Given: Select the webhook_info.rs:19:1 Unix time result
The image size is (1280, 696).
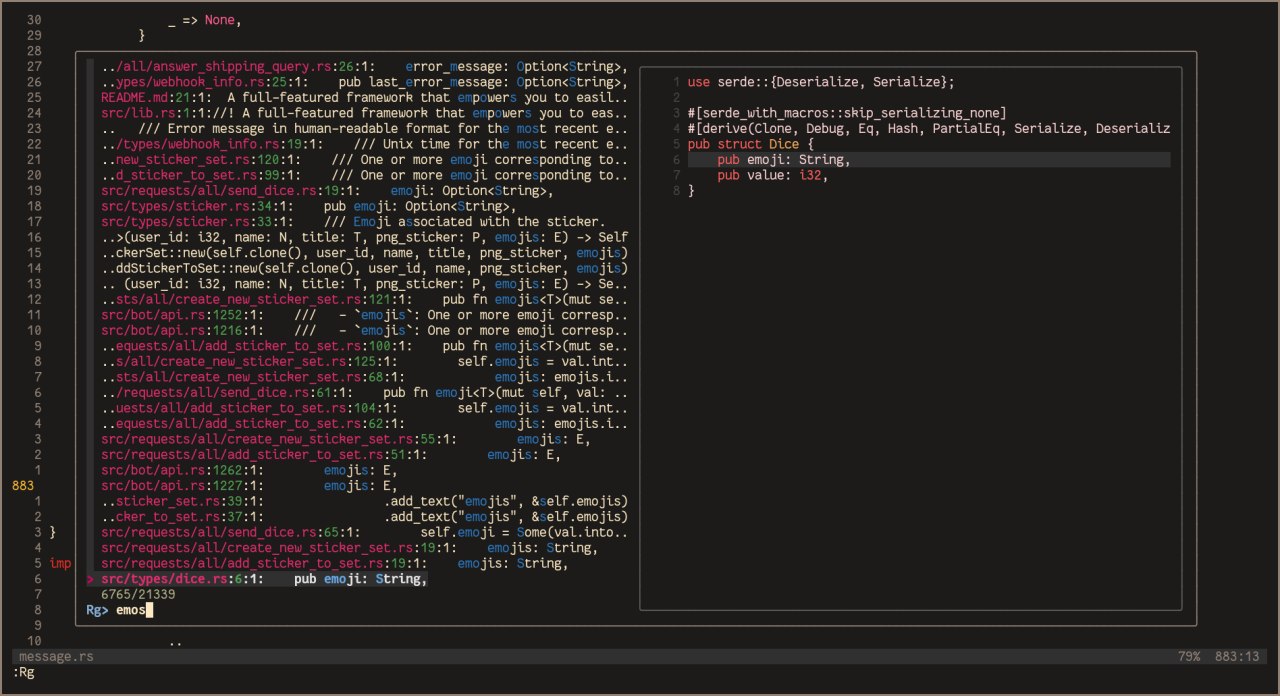Looking at the screenshot, I should pyautogui.click(x=365, y=144).
